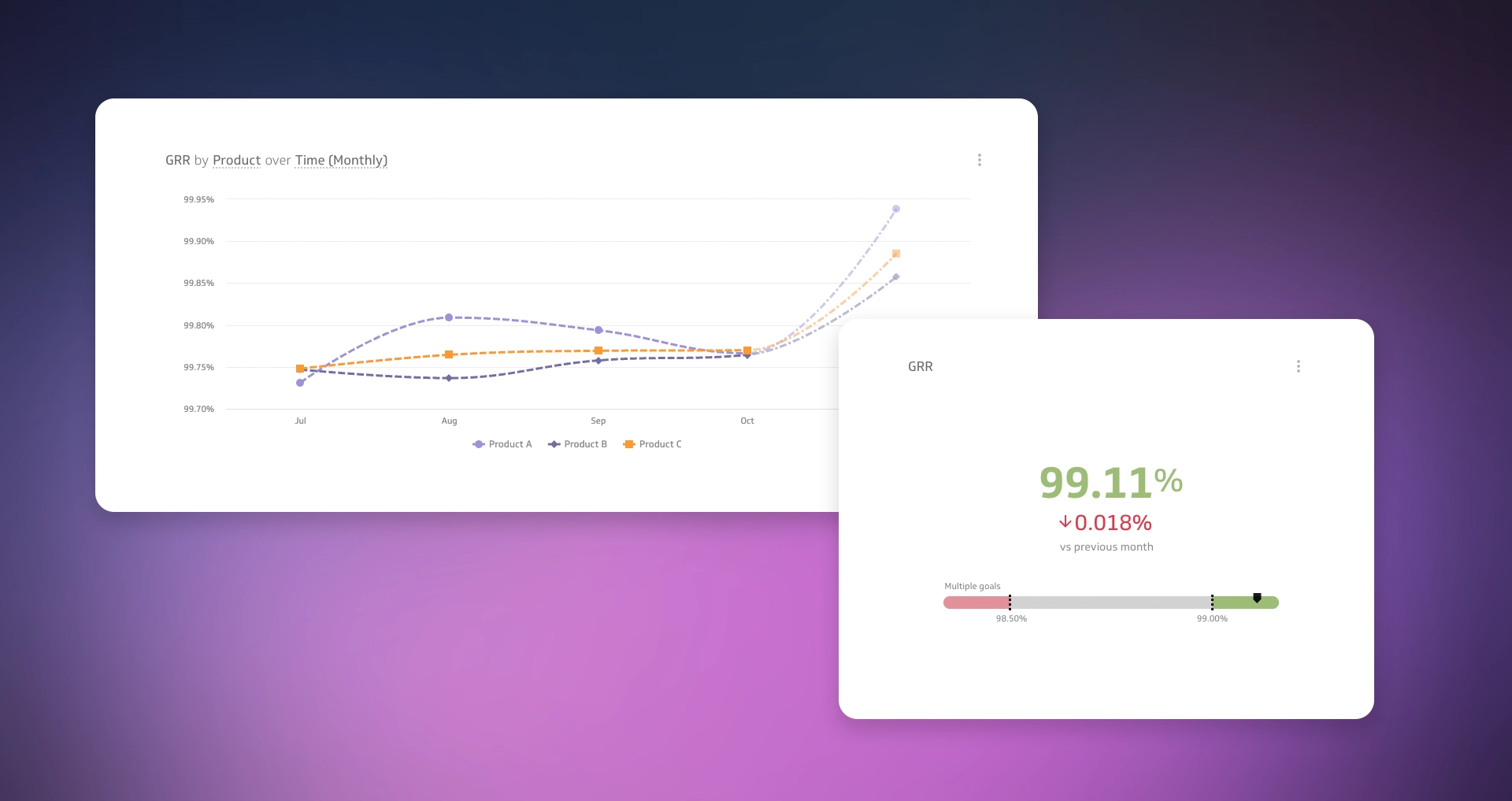
Task: Click the 98.50% goal threshold marker
Action: pyautogui.click(x=1010, y=603)
